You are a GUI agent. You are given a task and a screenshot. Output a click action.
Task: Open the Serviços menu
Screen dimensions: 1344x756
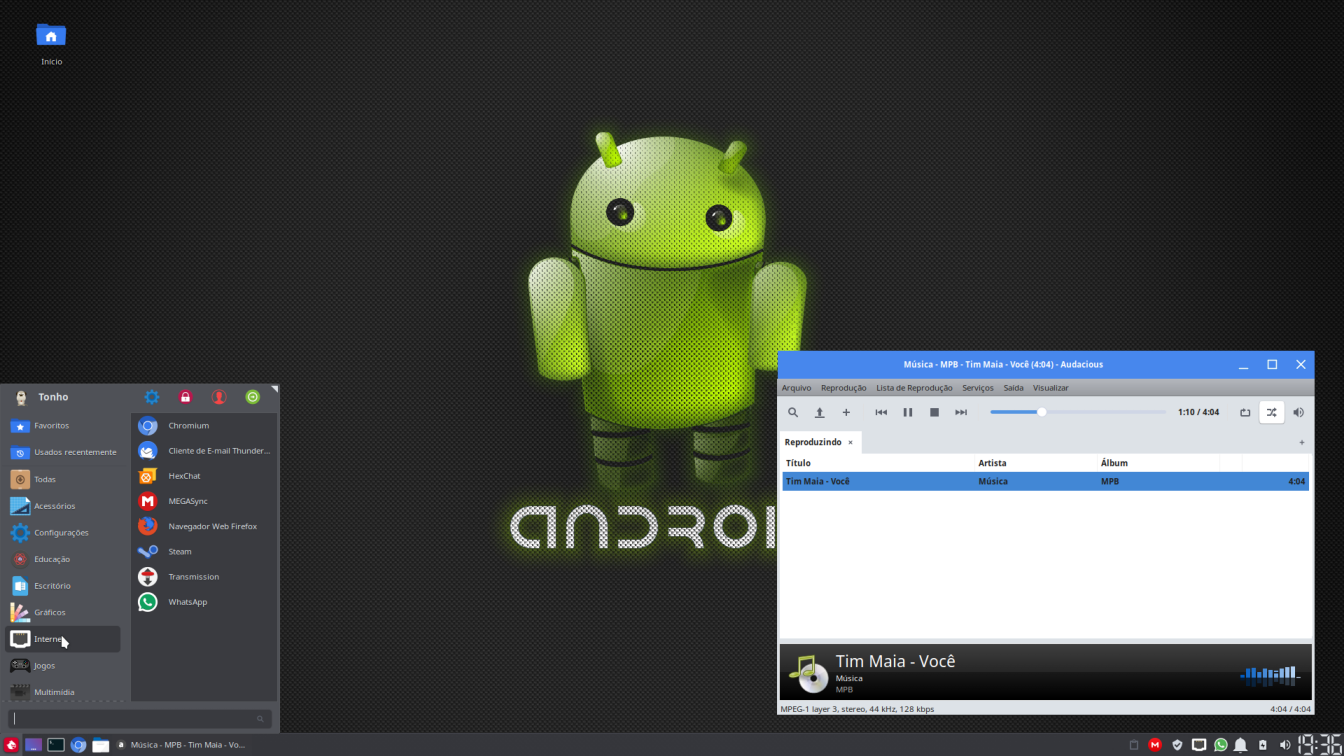[978, 388]
